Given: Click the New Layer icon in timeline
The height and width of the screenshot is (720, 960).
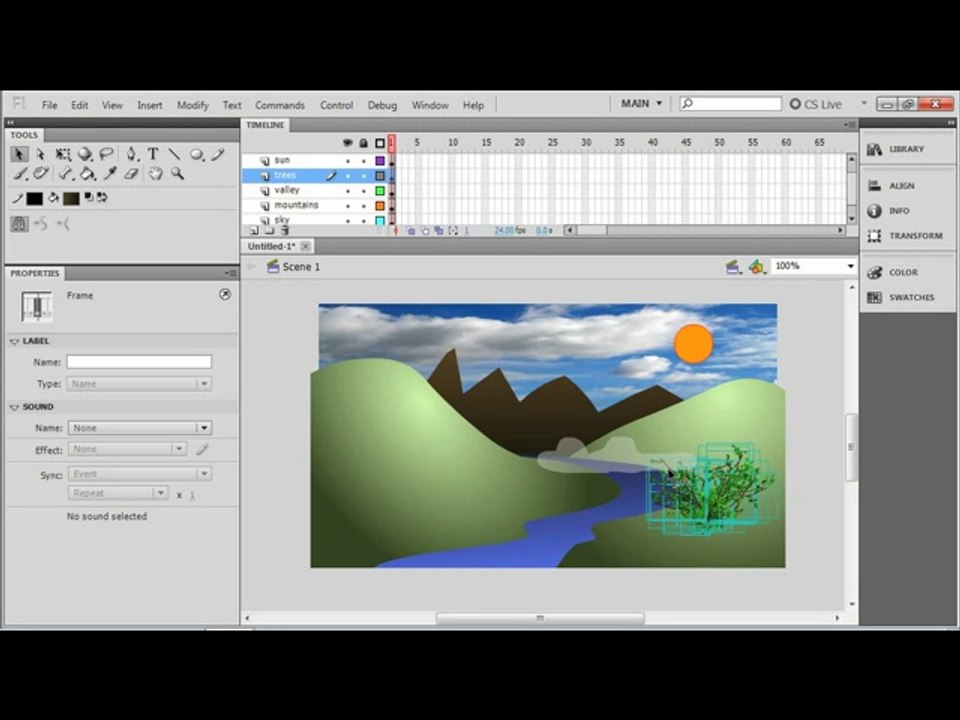Looking at the screenshot, I should coord(253,231).
